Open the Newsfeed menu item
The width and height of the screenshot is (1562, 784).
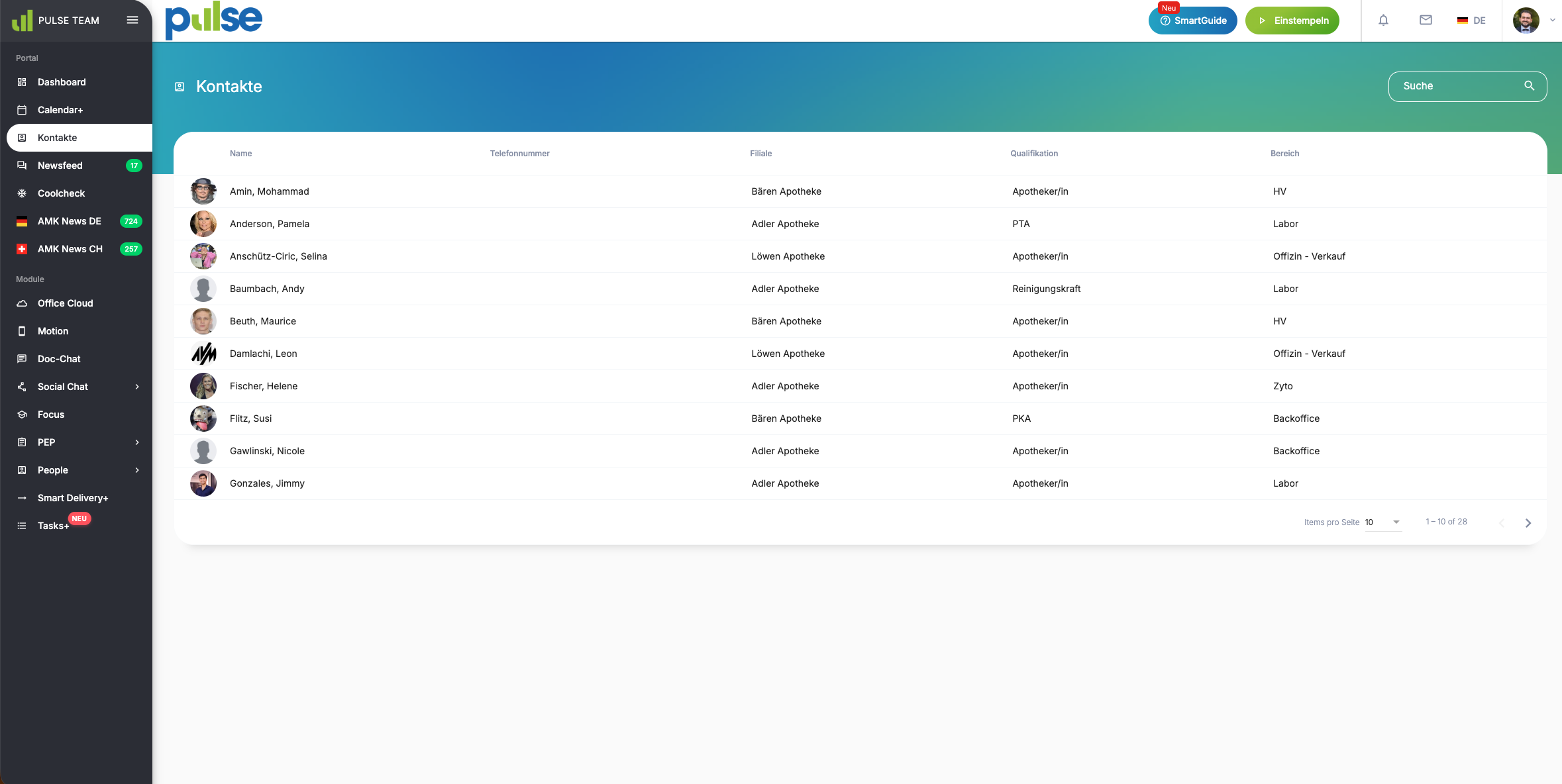click(x=60, y=166)
